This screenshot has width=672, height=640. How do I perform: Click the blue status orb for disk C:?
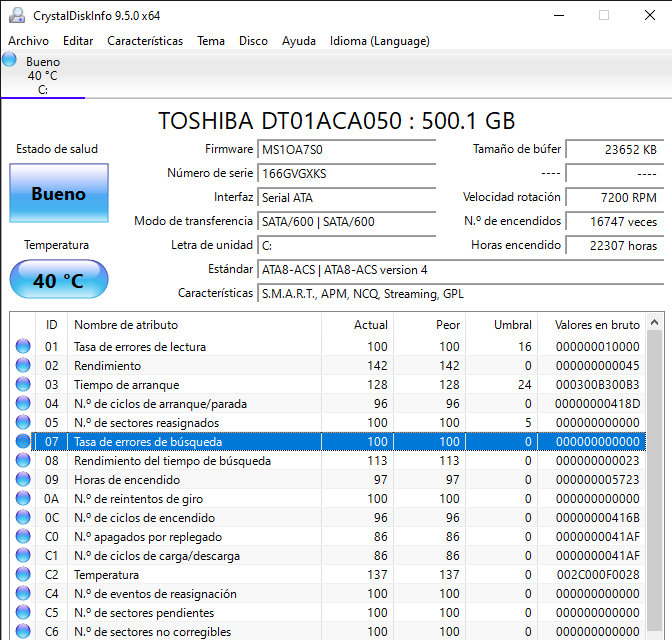[10, 60]
